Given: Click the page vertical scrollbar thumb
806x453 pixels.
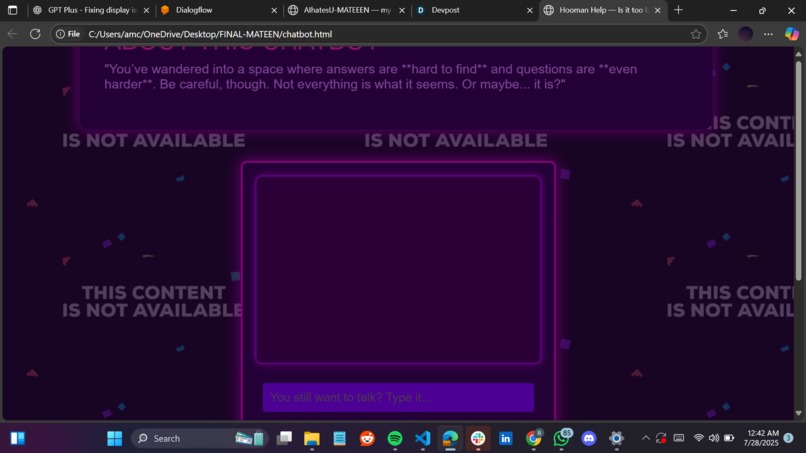Looking at the screenshot, I should [798, 170].
